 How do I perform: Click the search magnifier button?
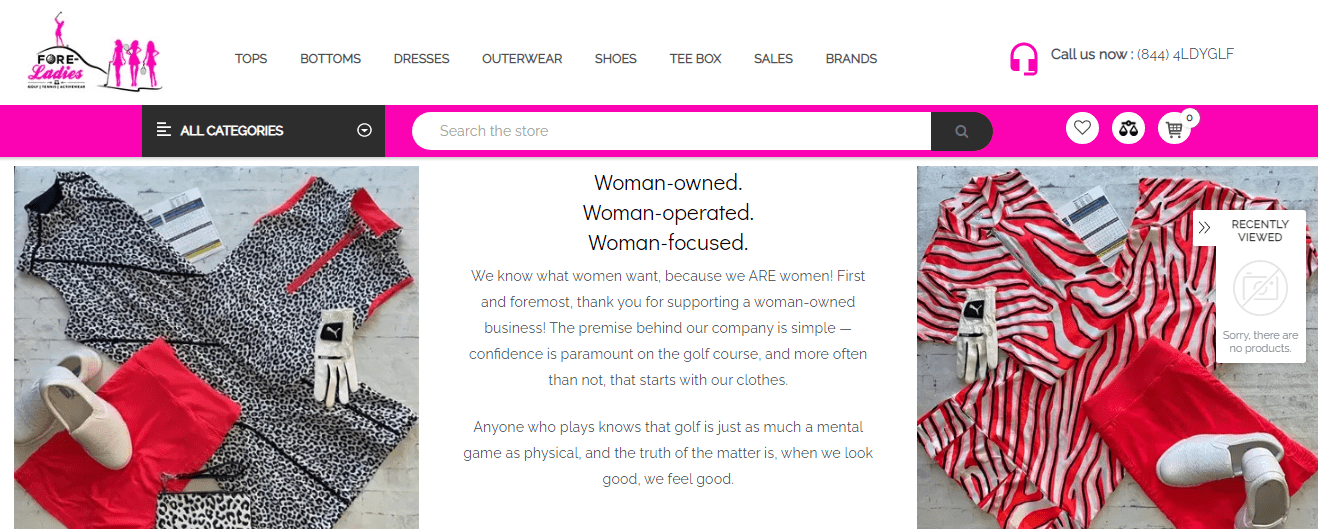(x=961, y=131)
